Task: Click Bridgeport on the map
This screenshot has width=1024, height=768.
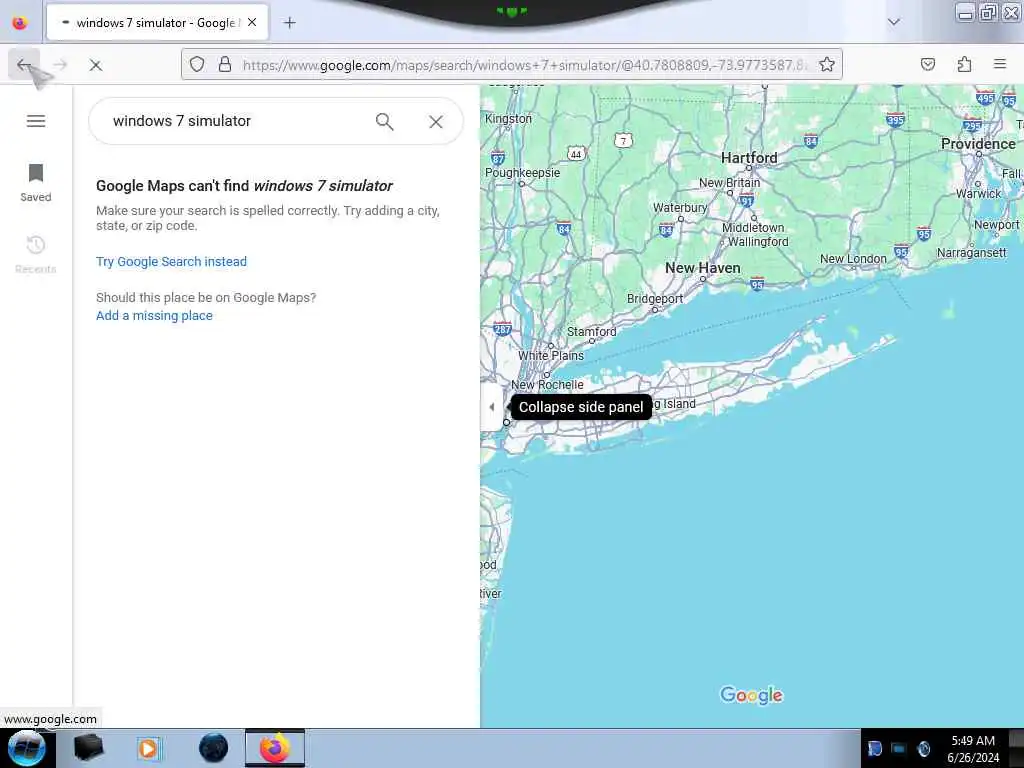Action: point(654,298)
